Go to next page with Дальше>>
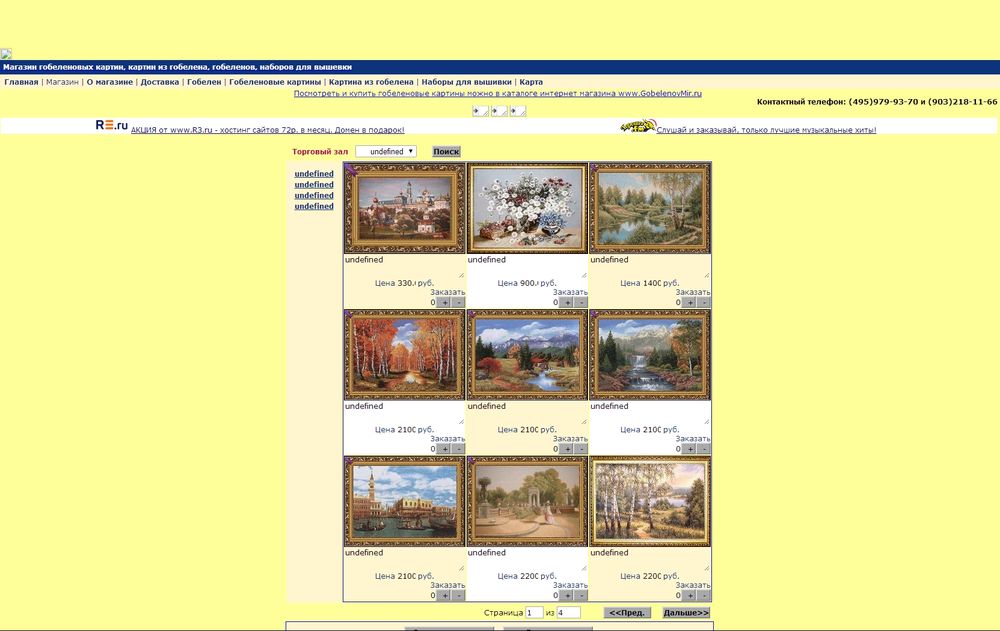The width and height of the screenshot is (1000, 631). click(x=686, y=612)
